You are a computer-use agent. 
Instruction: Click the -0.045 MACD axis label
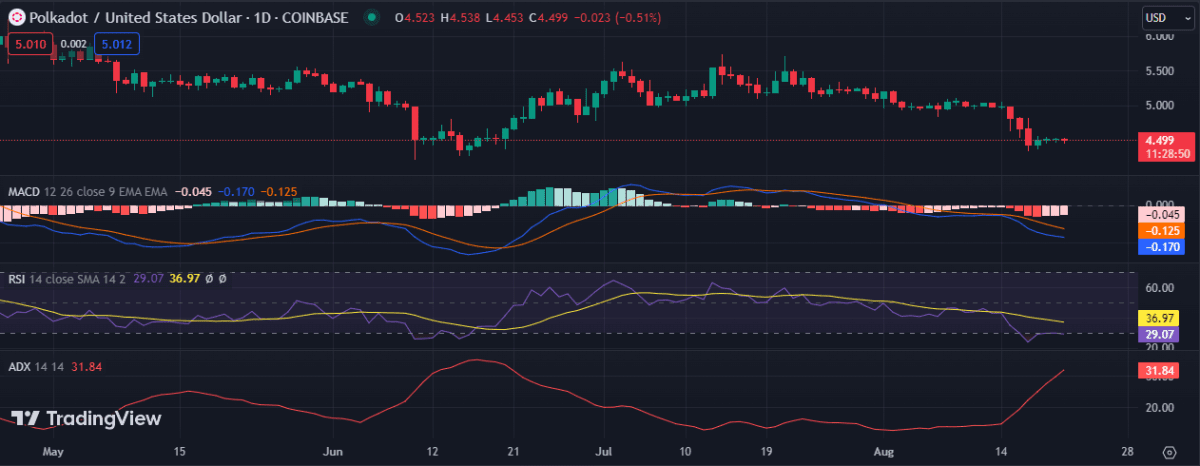(1162, 216)
